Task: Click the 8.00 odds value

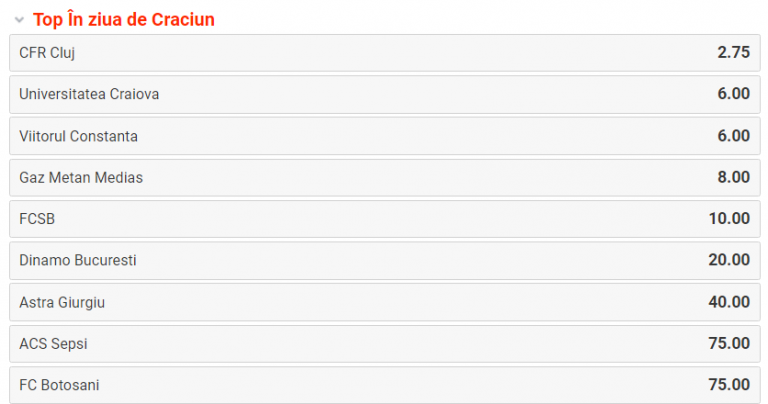Action: tap(733, 177)
